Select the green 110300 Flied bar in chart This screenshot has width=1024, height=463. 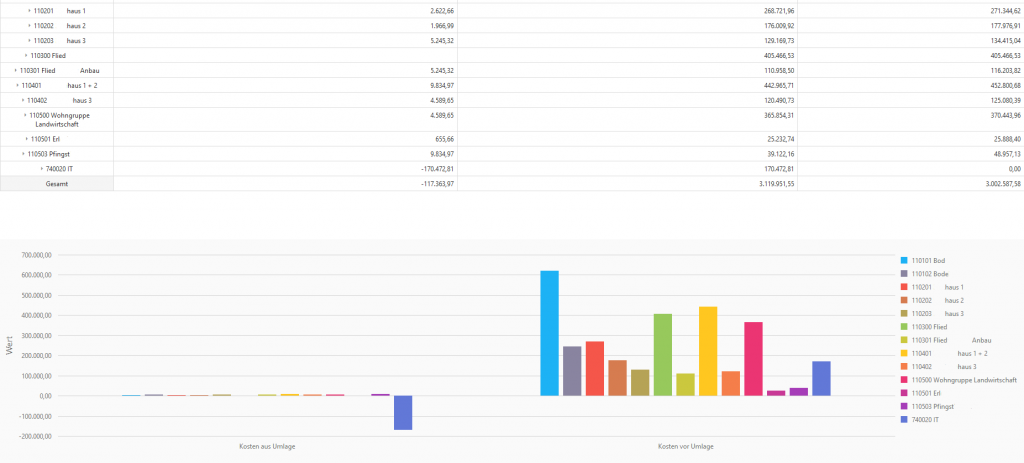[662, 355]
